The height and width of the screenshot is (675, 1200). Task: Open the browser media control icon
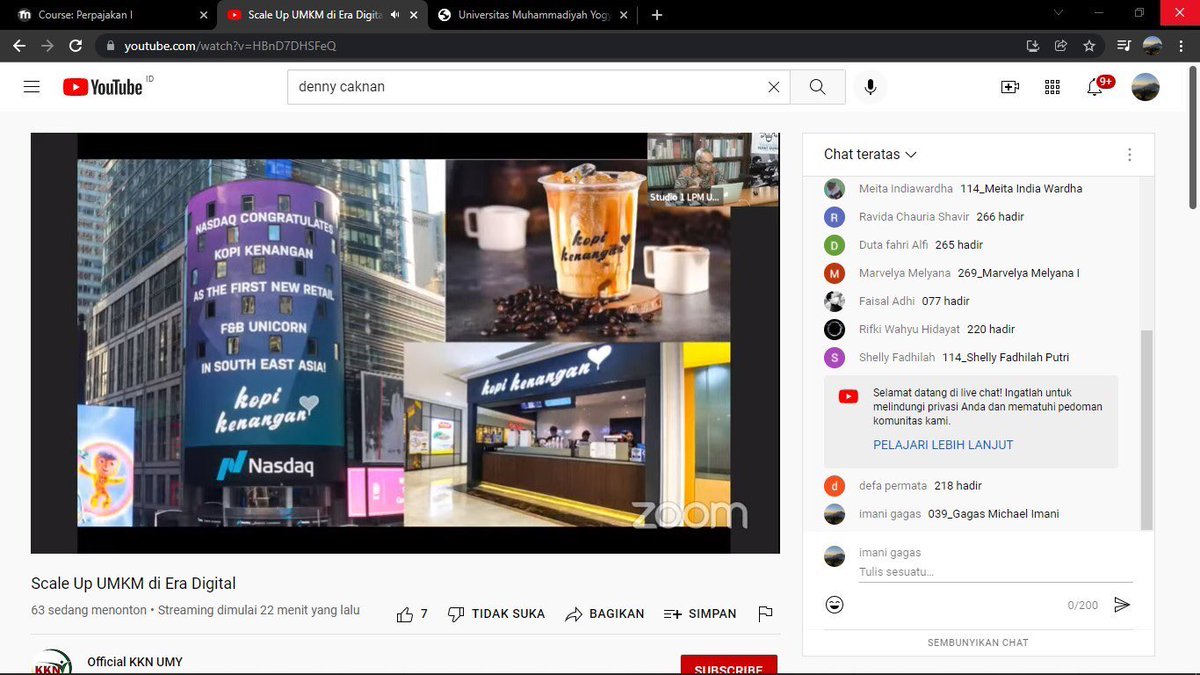[1124, 46]
